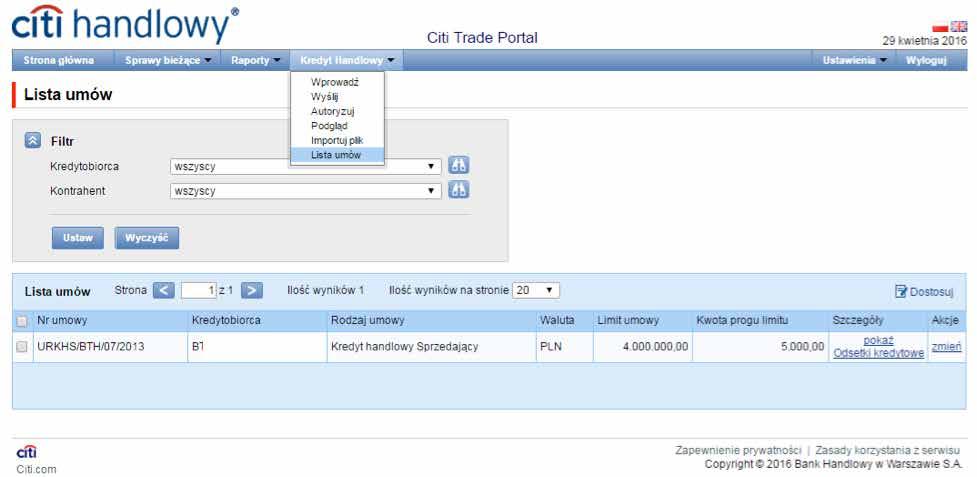Expand the Sprawy bieżące menu
Viewport: 977px width, 477px height.
click(168, 60)
